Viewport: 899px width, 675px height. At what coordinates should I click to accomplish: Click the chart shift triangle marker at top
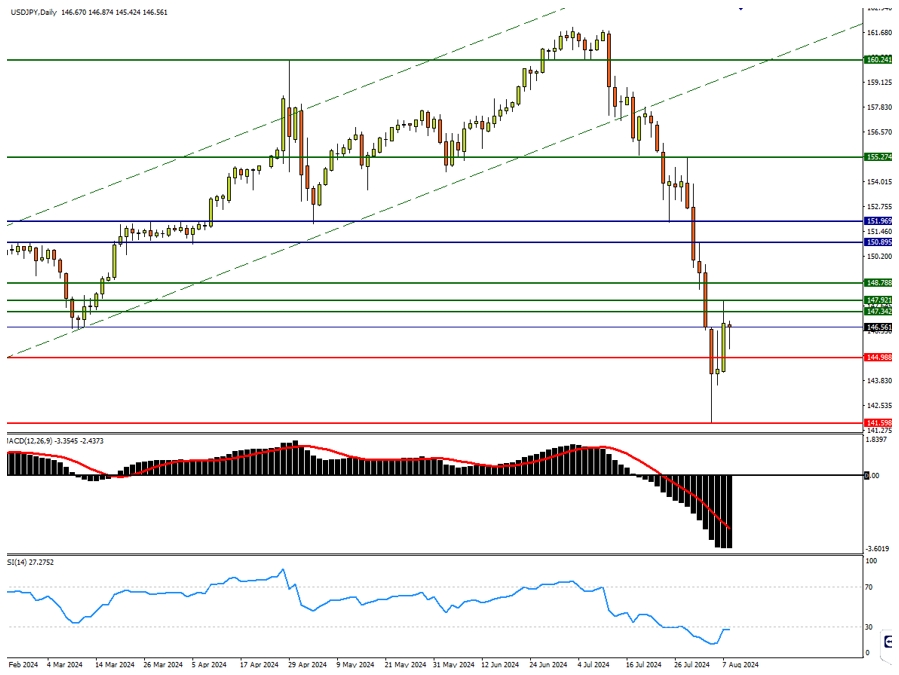[741, 8]
